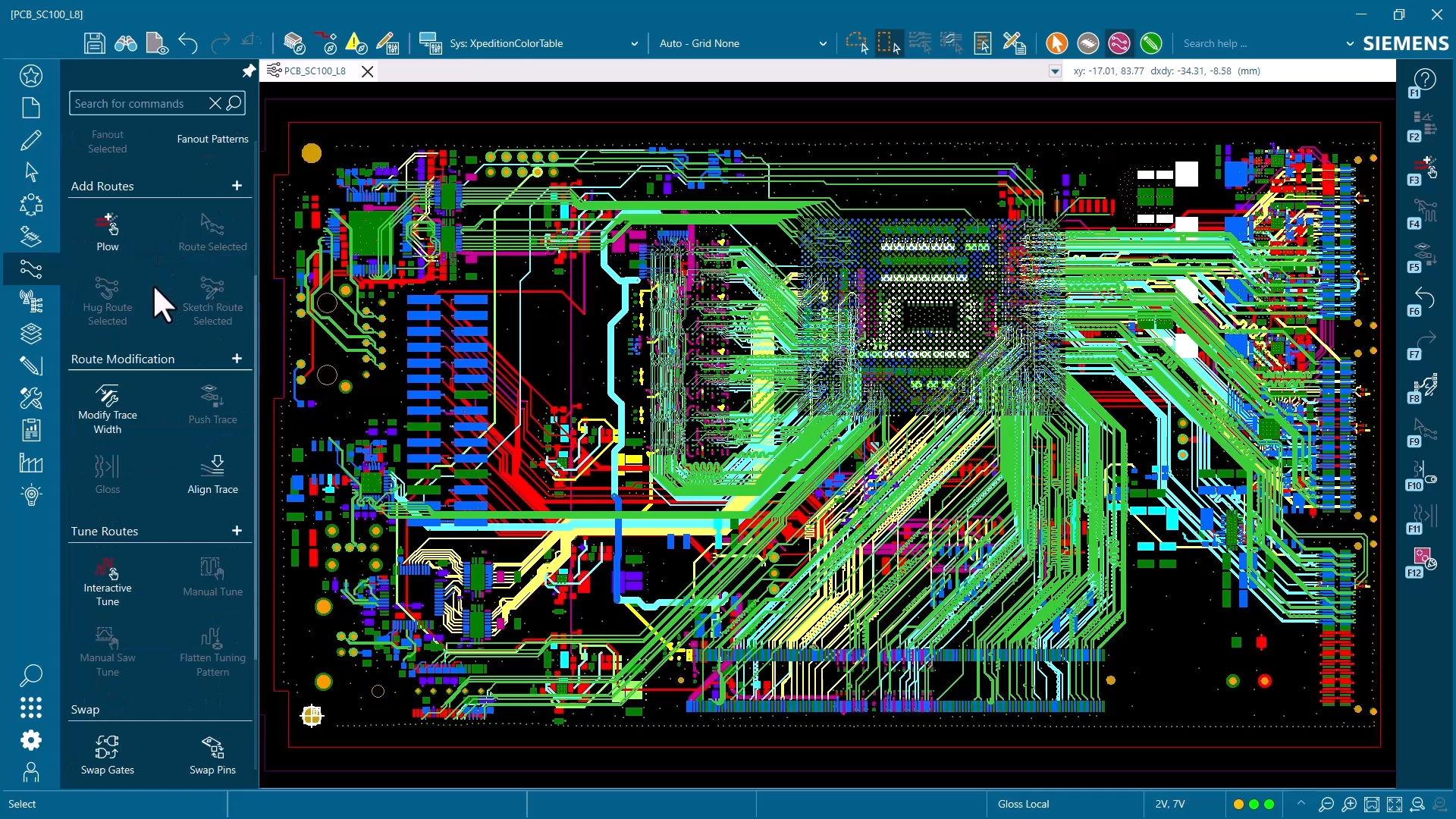
Task: Enable the green draw mode button
Action: pos(1152,43)
